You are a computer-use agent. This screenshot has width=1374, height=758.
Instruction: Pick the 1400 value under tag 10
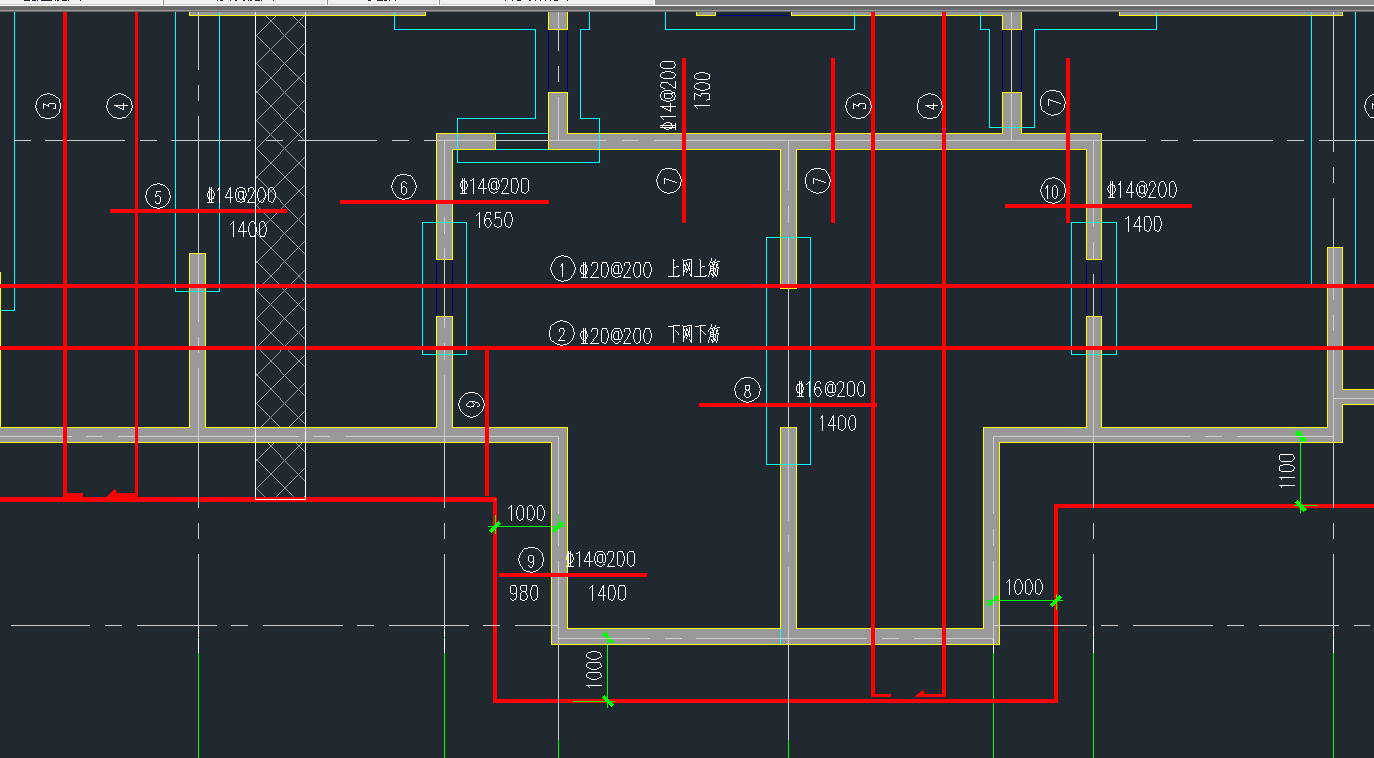[1143, 224]
